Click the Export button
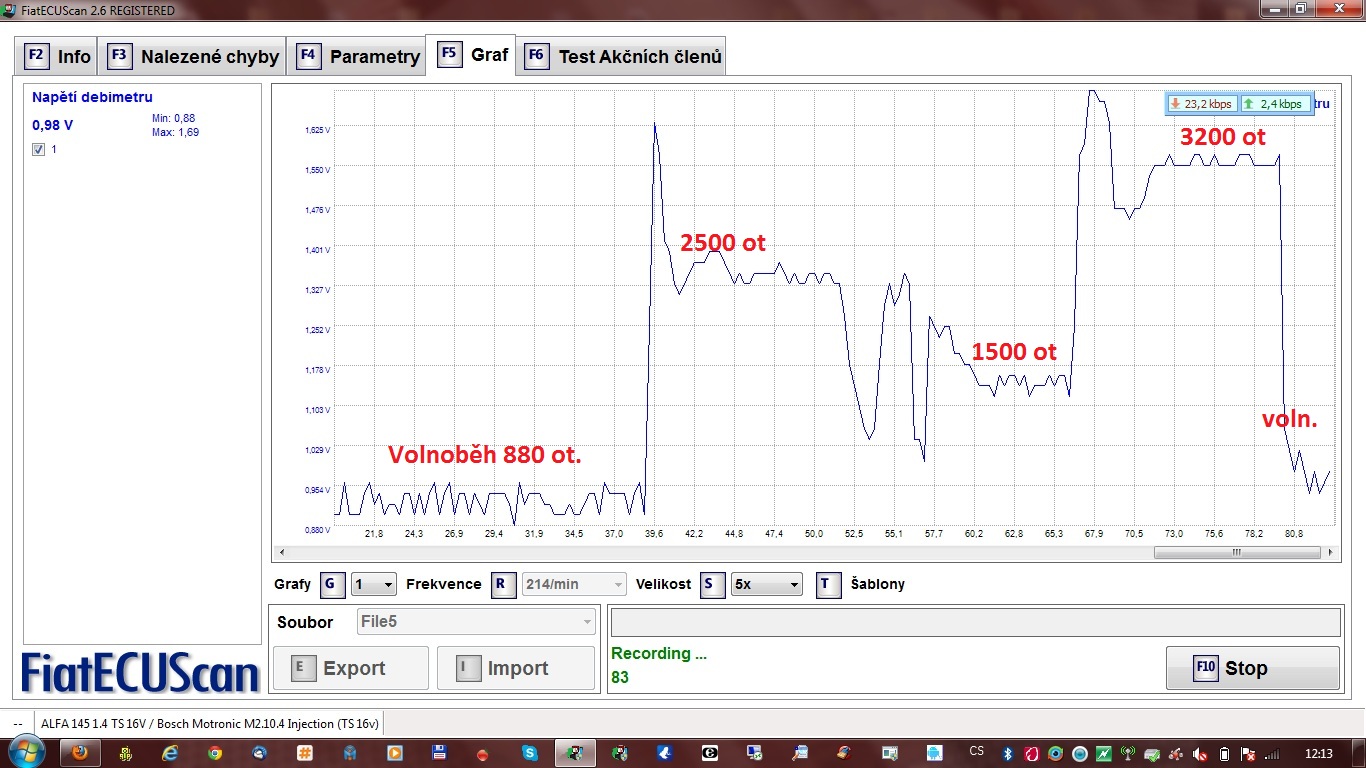The height and width of the screenshot is (768, 1366). [351, 668]
